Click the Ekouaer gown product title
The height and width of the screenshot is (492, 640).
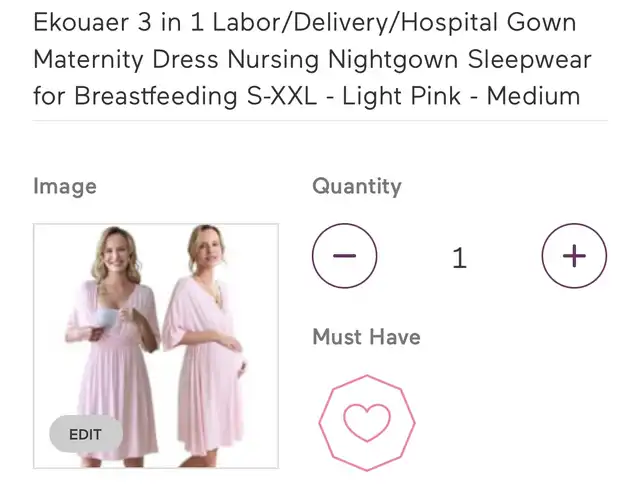click(312, 59)
